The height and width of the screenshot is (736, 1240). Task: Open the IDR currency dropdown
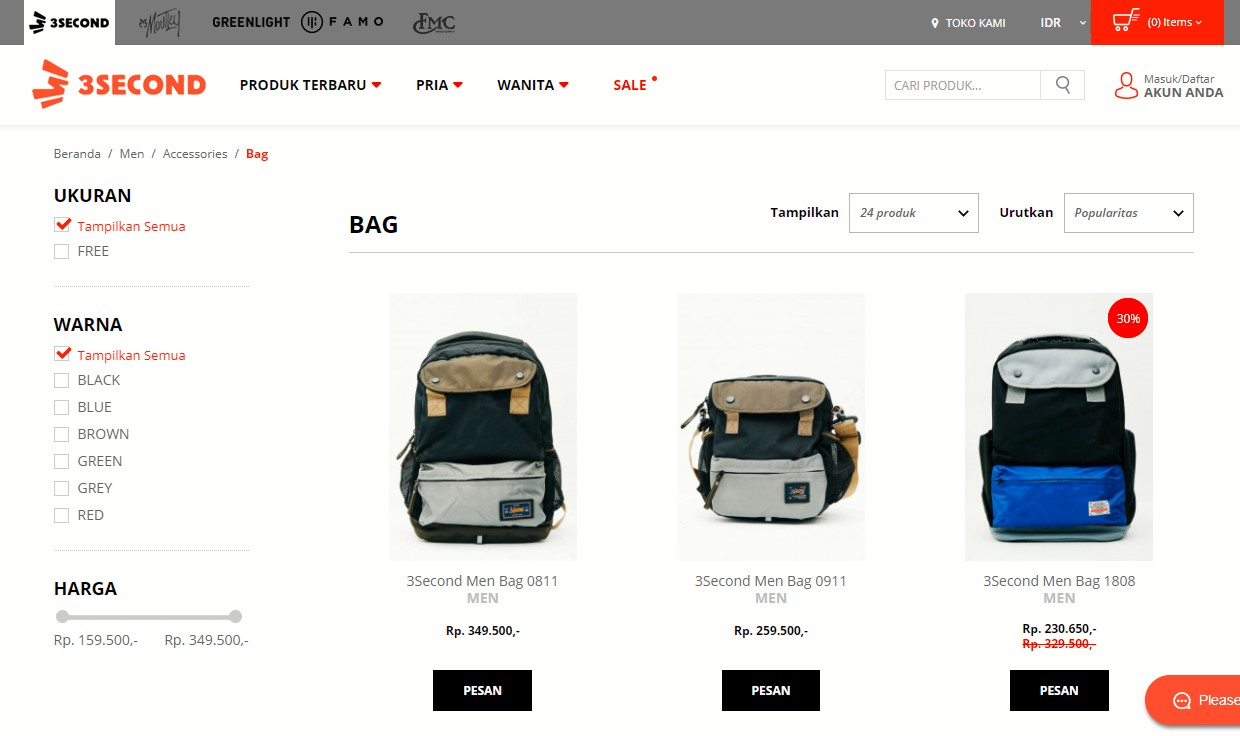click(1063, 23)
